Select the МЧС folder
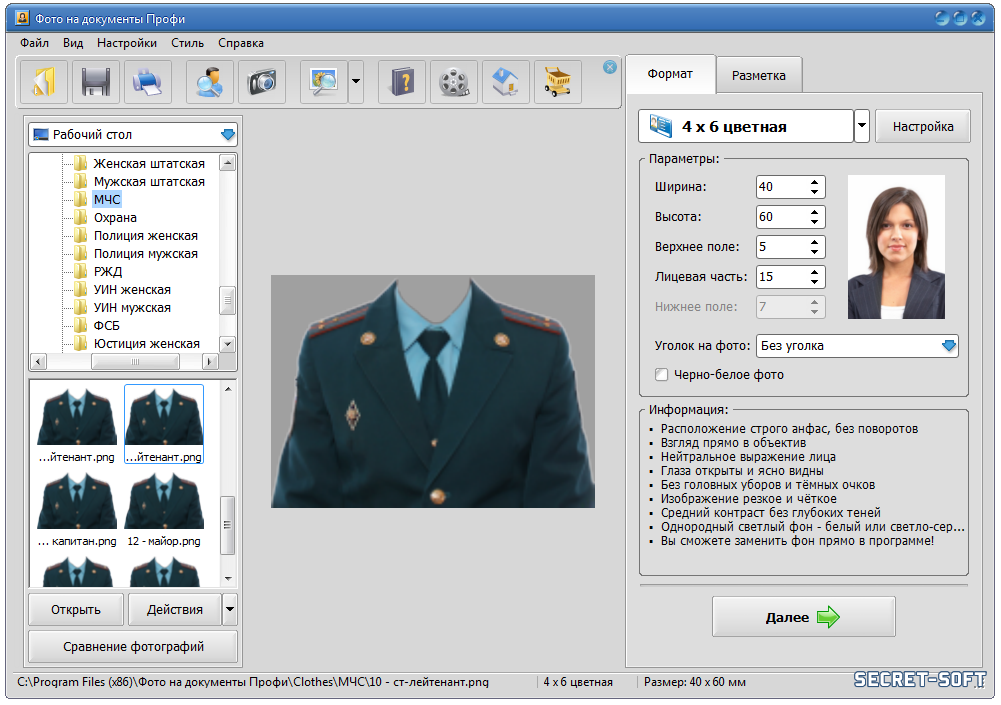 (107, 200)
